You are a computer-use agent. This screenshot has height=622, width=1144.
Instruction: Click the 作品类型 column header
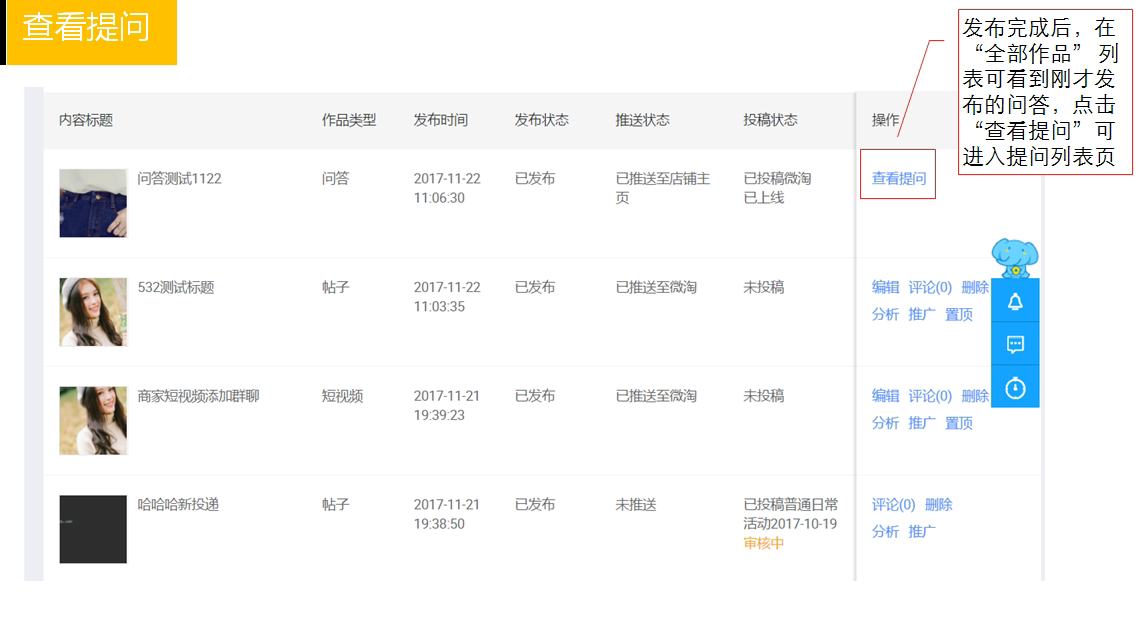[x=349, y=120]
